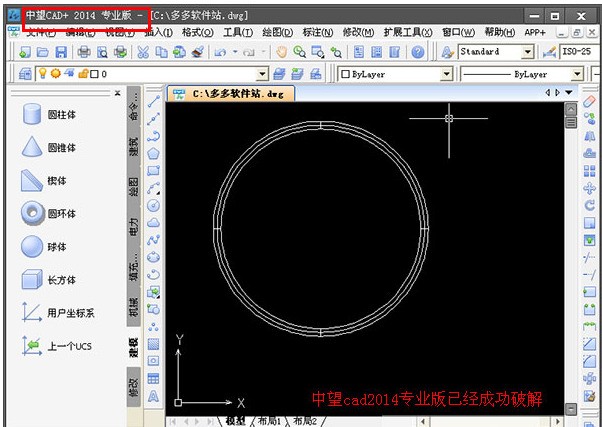Open the 插入(I) menu
The image size is (602, 427).
tap(158, 32)
